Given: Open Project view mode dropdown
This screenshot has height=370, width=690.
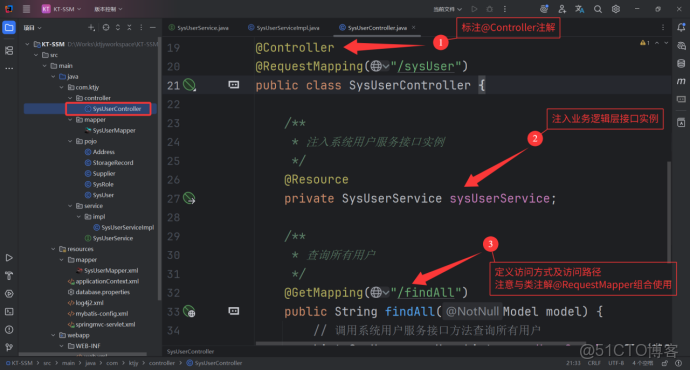Looking at the screenshot, I should (x=33, y=28).
